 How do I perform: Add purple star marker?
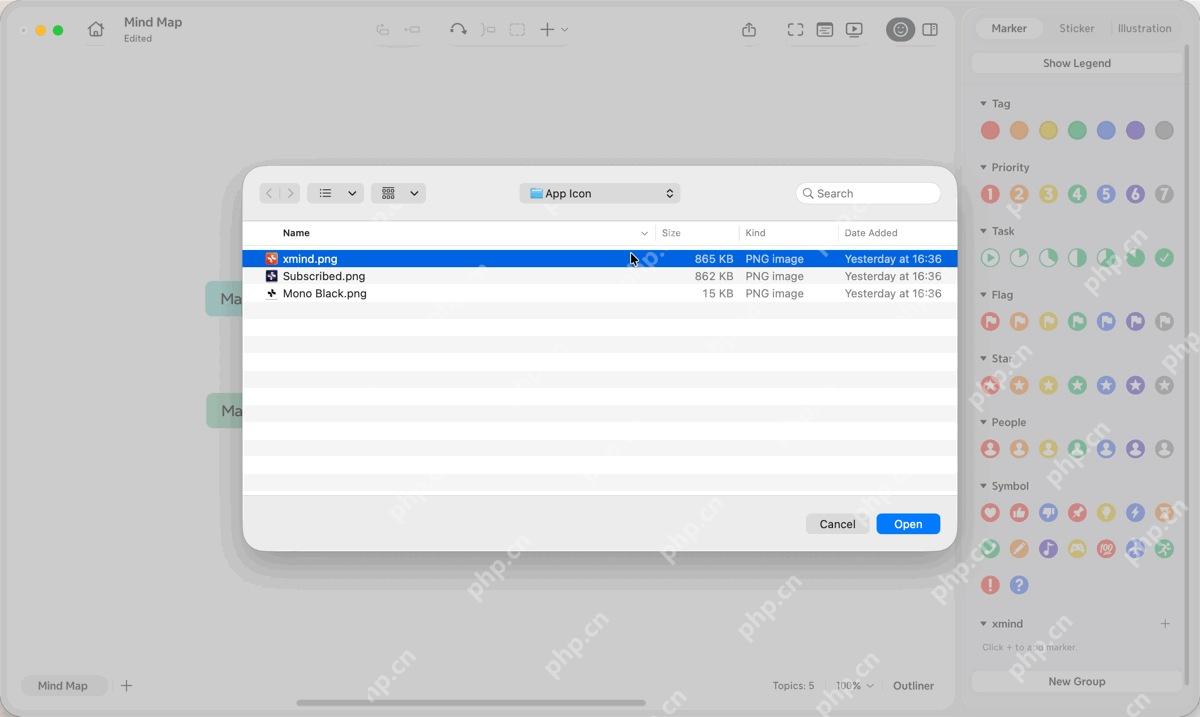pyautogui.click(x=1135, y=385)
